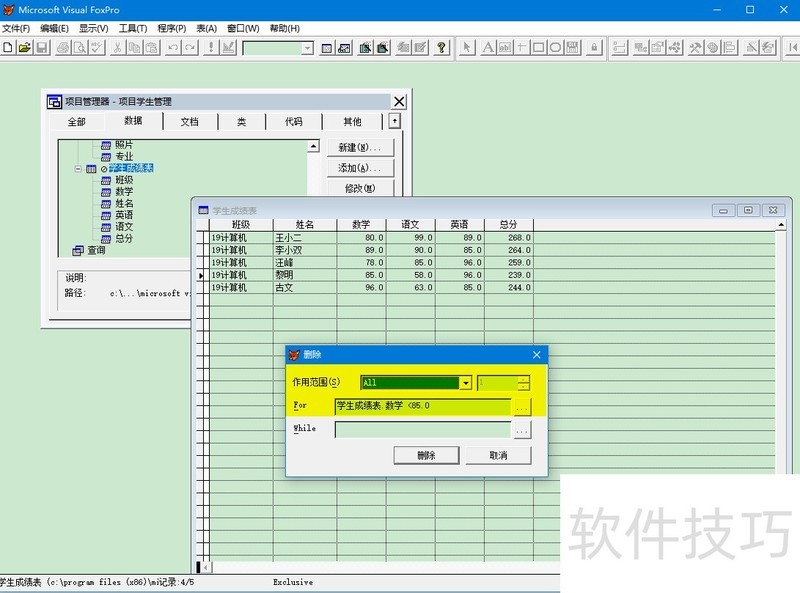Click the Cut scissors toolbar icon
The width and height of the screenshot is (800, 593).
pos(117,47)
